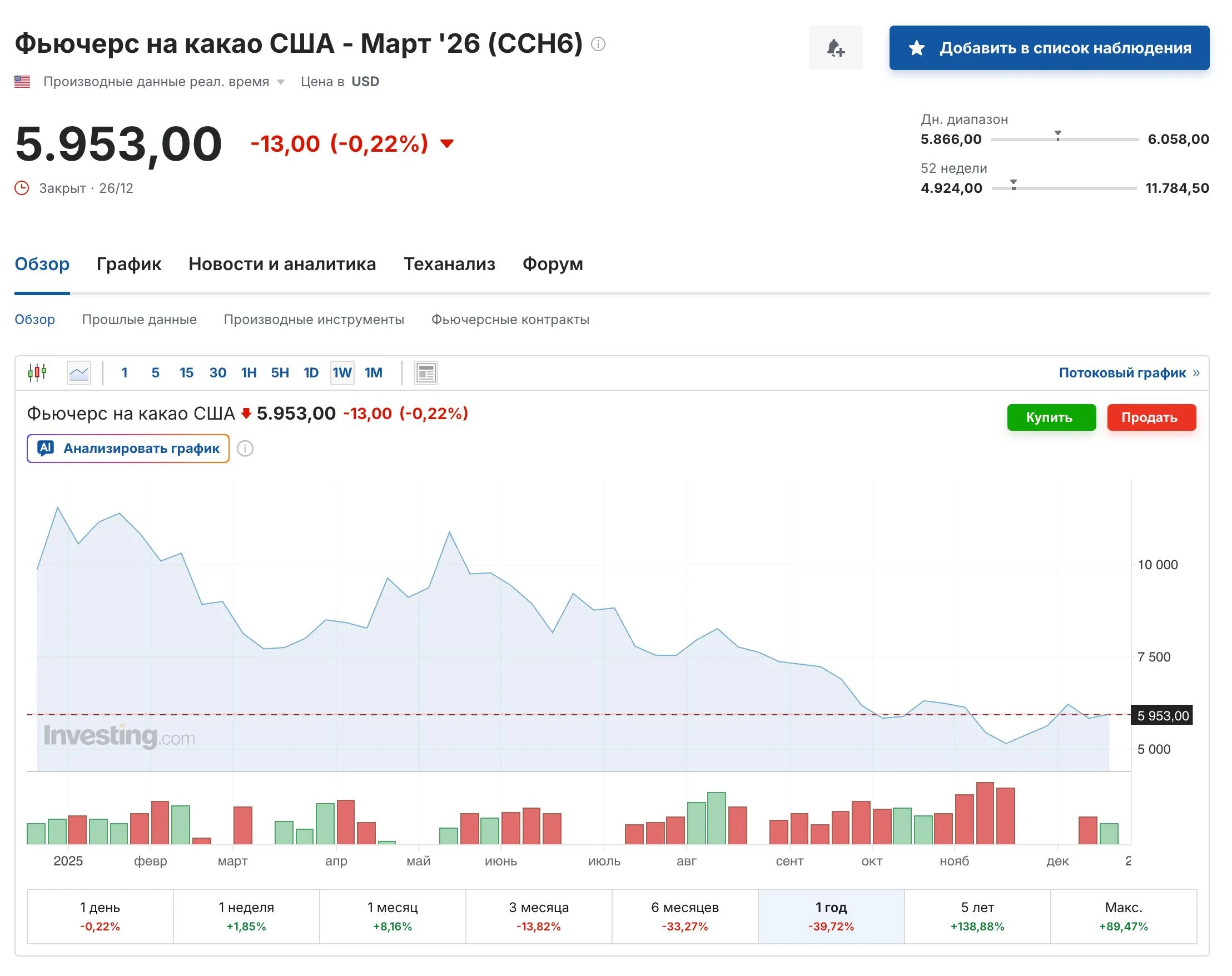Click the info icon beside Анализировать график
The width and height of the screenshot is (1232, 976).
click(245, 449)
